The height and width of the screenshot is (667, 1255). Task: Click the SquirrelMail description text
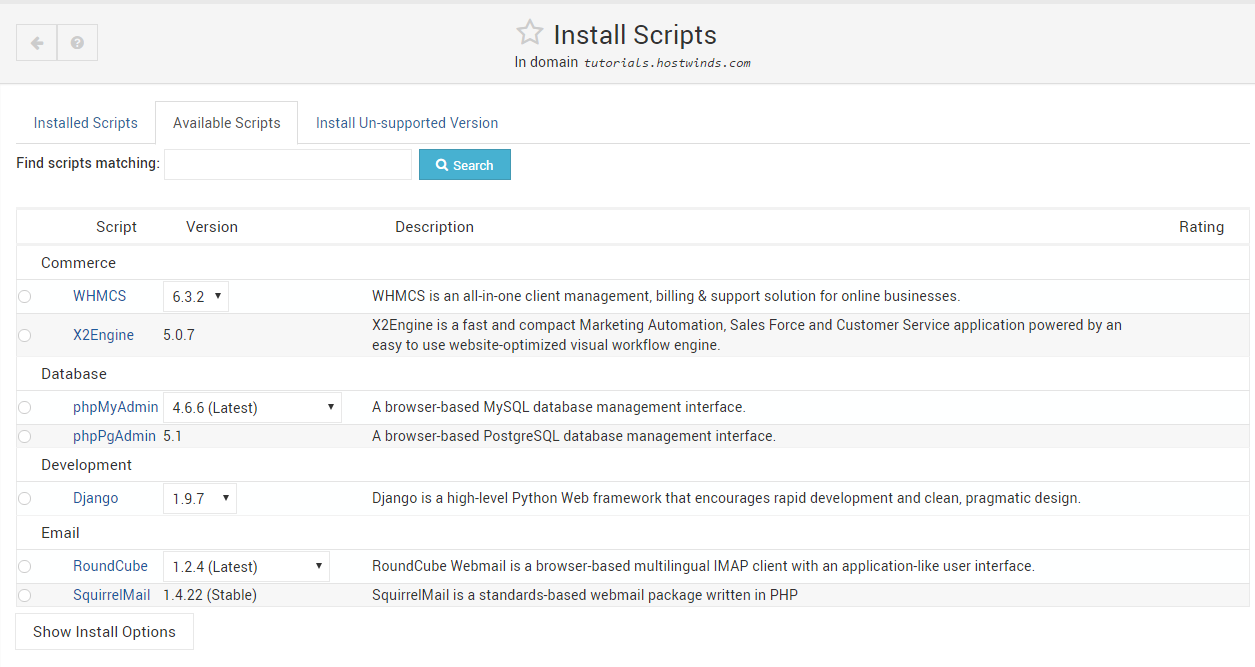click(x=585, y=595)
